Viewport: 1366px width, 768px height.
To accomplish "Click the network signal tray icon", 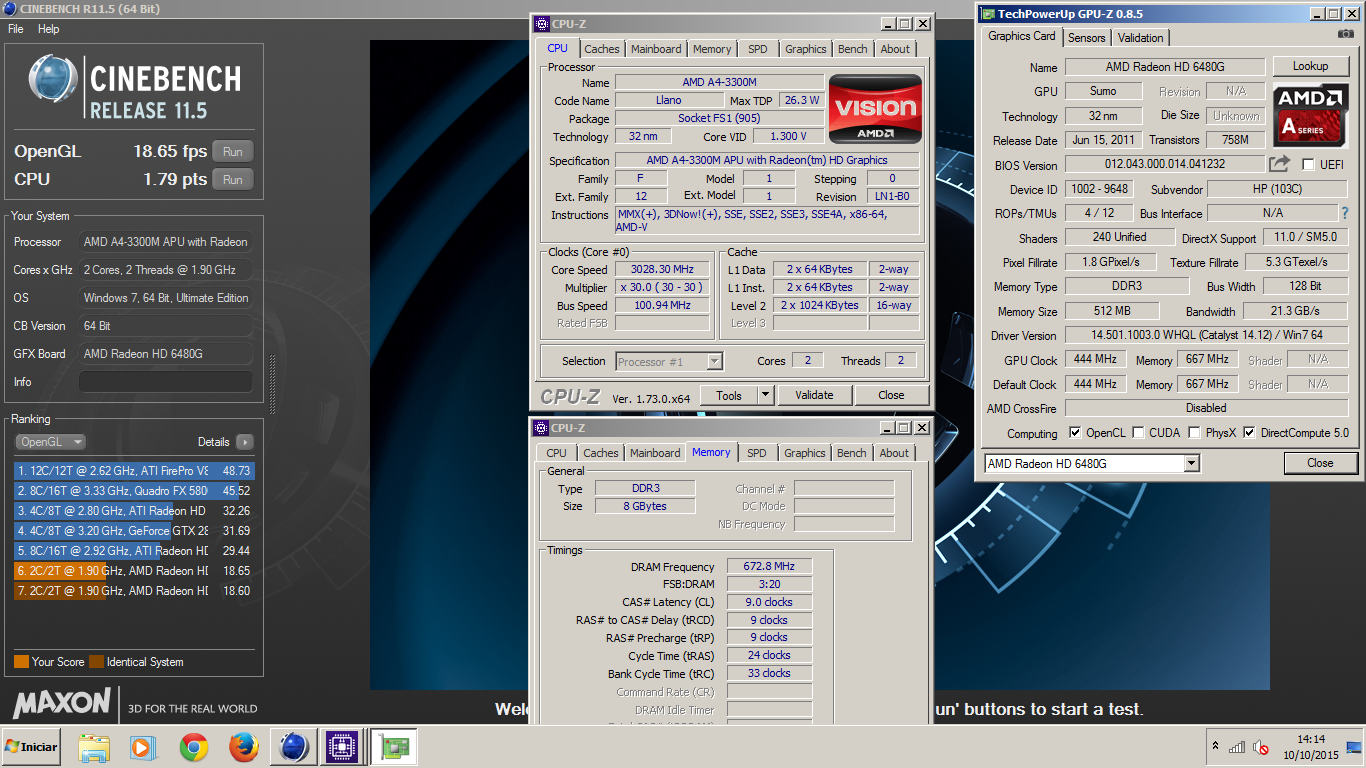I will pyautogui.click(x=1237, y=747).
